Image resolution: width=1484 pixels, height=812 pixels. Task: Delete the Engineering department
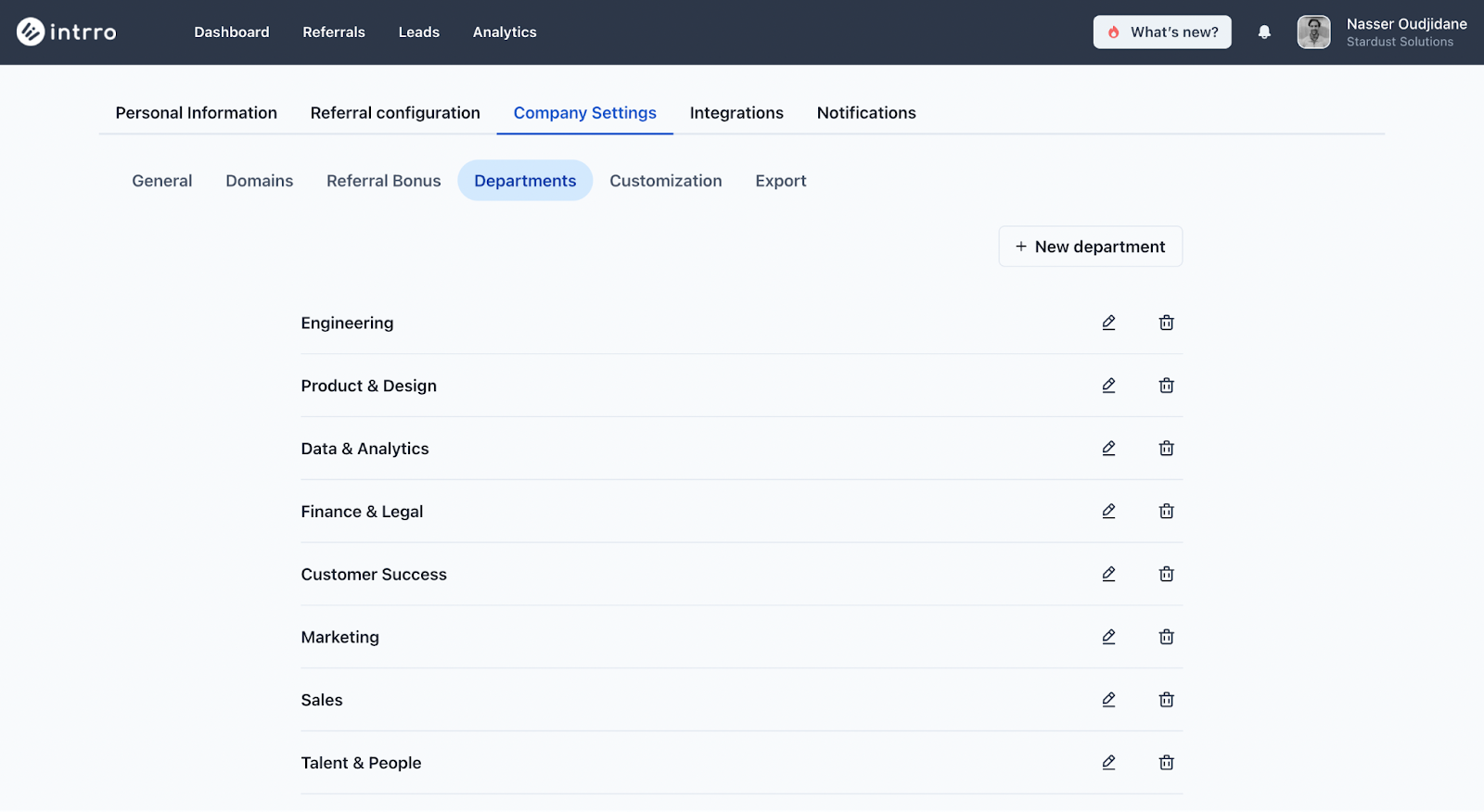pyautogui.click(x=1166, y=323)
